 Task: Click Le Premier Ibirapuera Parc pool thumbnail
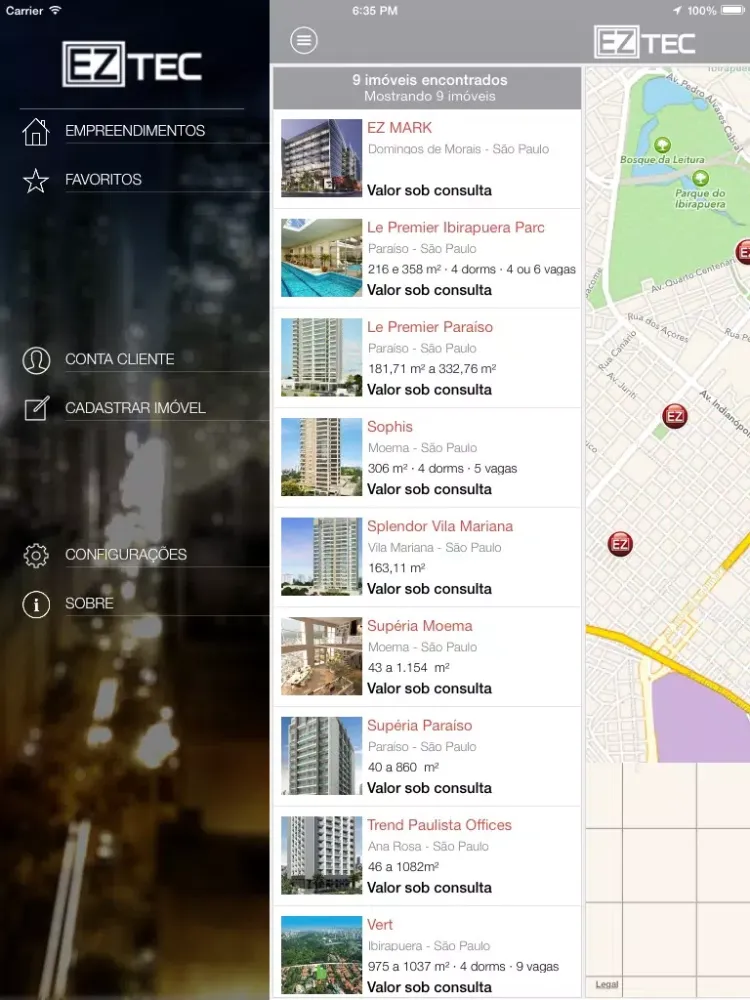pos(321,258)
